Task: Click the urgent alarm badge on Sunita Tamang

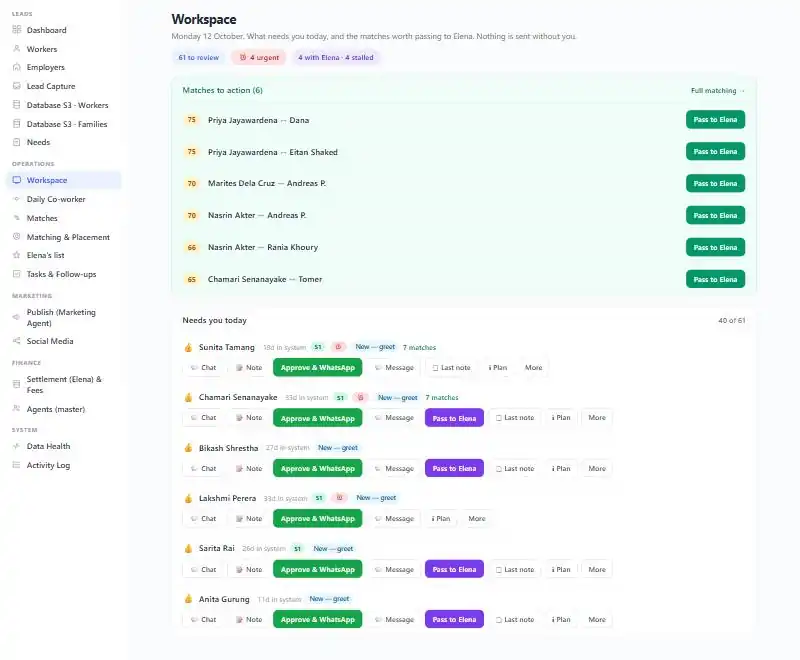Action: click(x=338, y=347)
